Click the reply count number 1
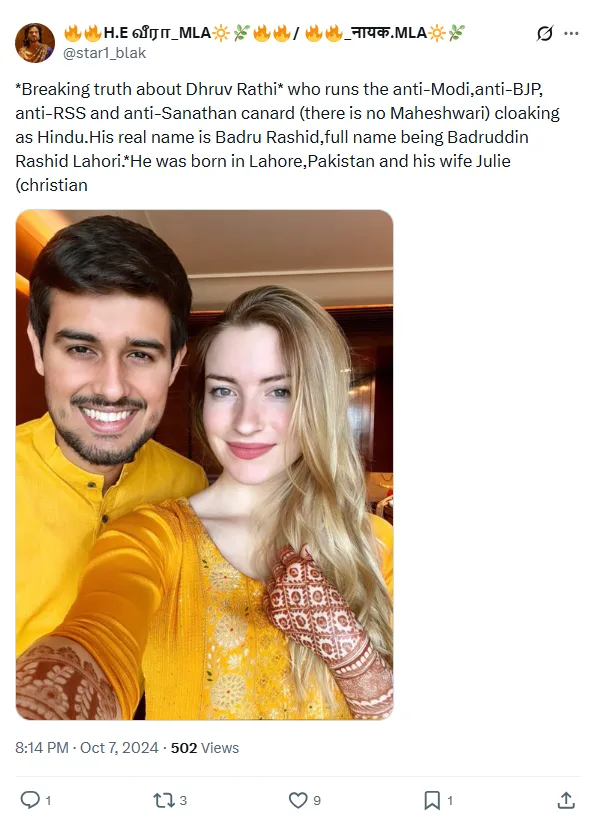The image size is (591, 817). [x=48, y=800]
